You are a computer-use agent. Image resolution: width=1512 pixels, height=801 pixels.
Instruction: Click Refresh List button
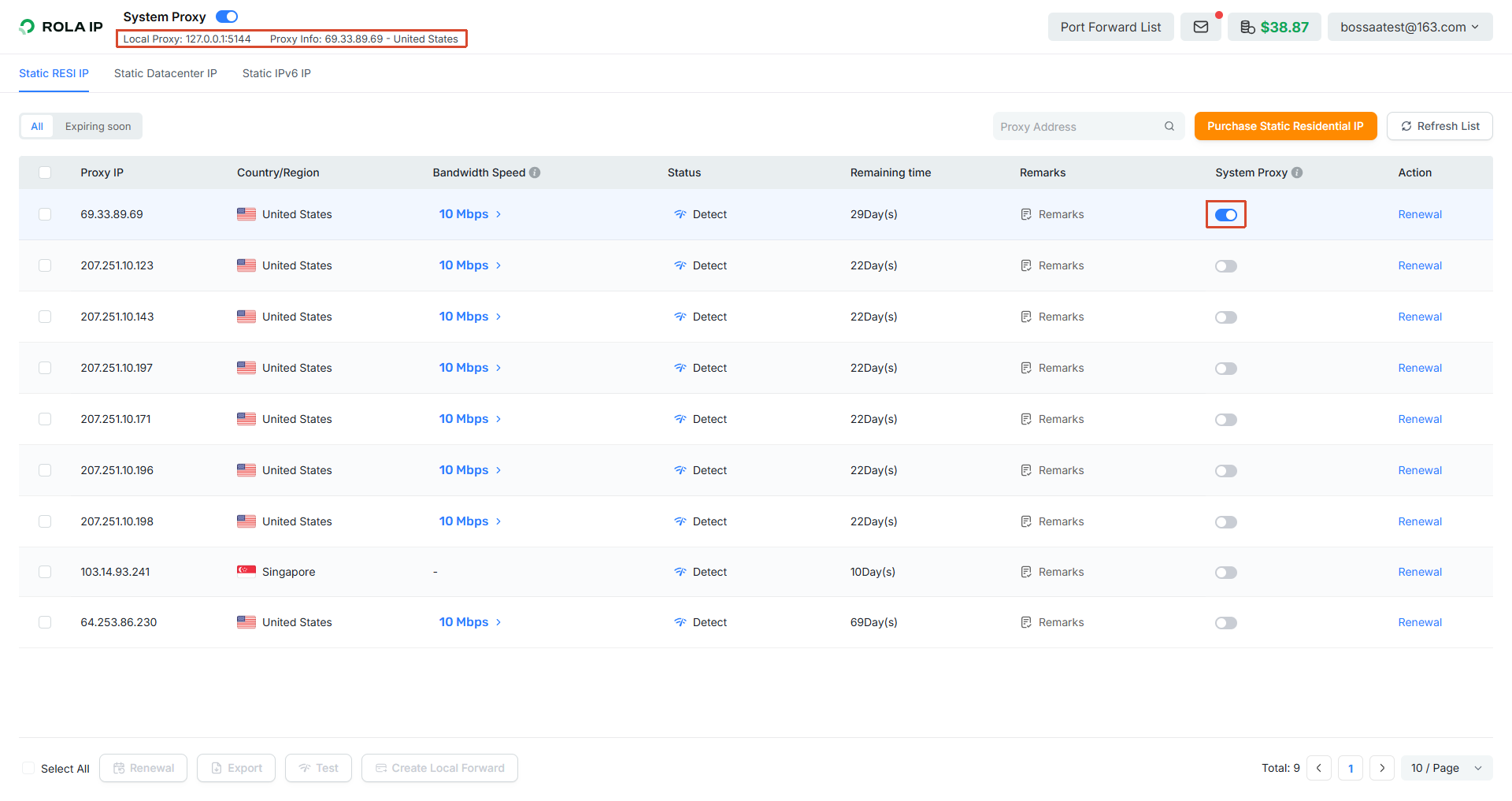[x=1440, y=126]
